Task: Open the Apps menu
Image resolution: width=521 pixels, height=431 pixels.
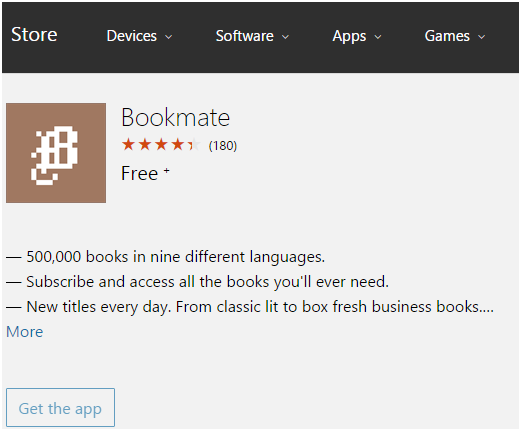Action: [x=357, y=36]
